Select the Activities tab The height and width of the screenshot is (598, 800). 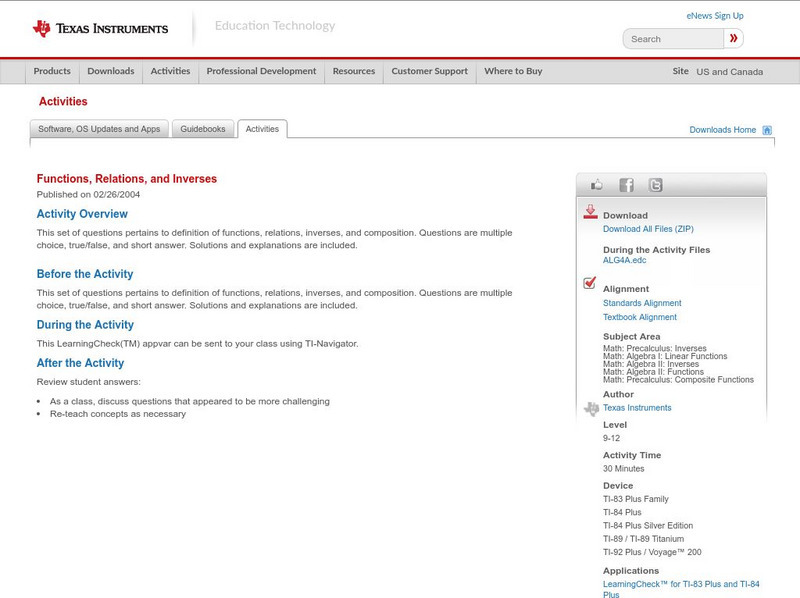[262, 129]
